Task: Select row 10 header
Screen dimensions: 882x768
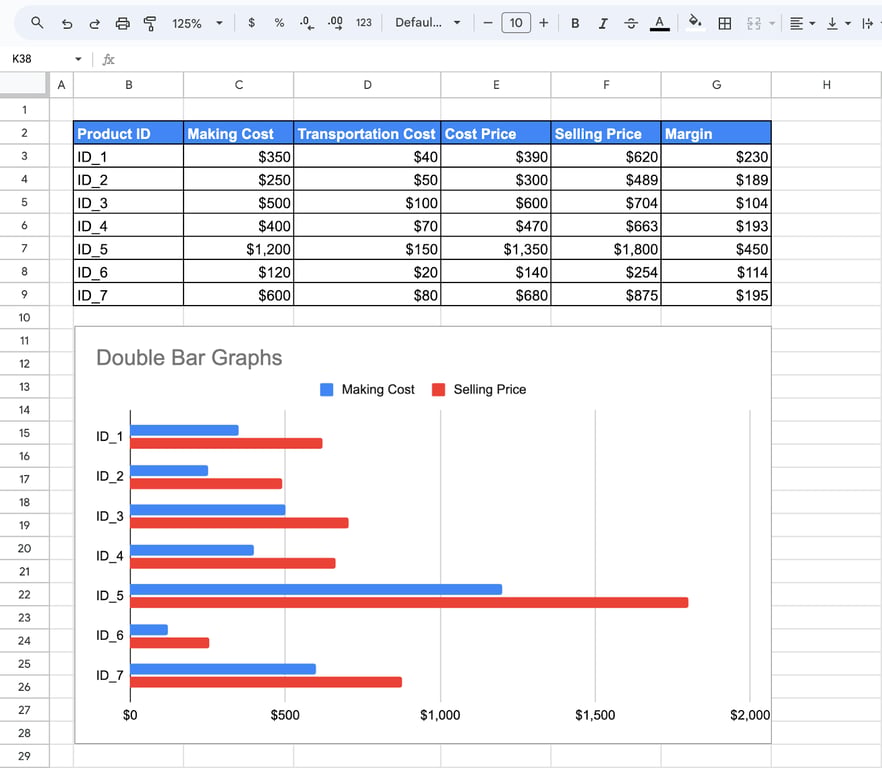Action: 24,317
